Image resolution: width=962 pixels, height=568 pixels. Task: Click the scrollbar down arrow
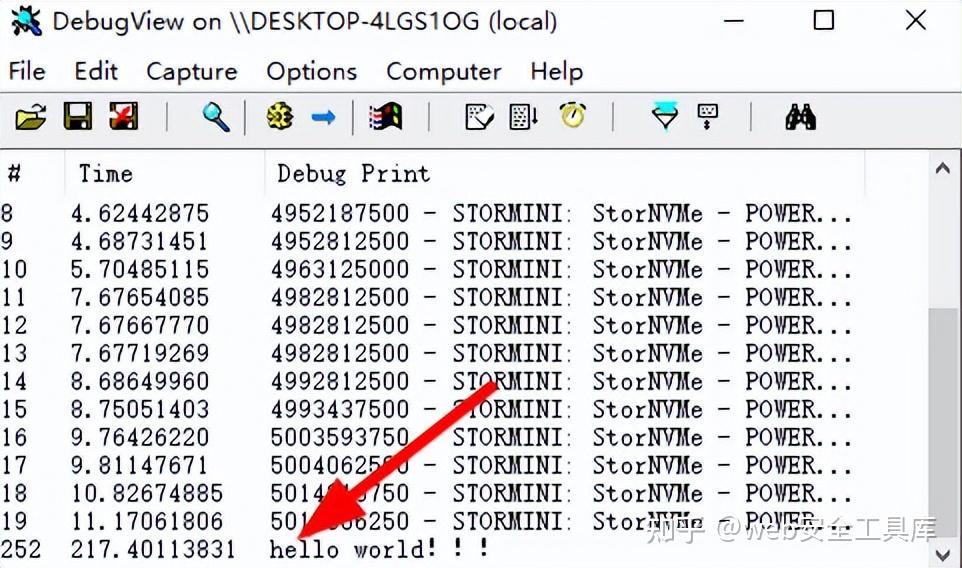click(943, 554)
